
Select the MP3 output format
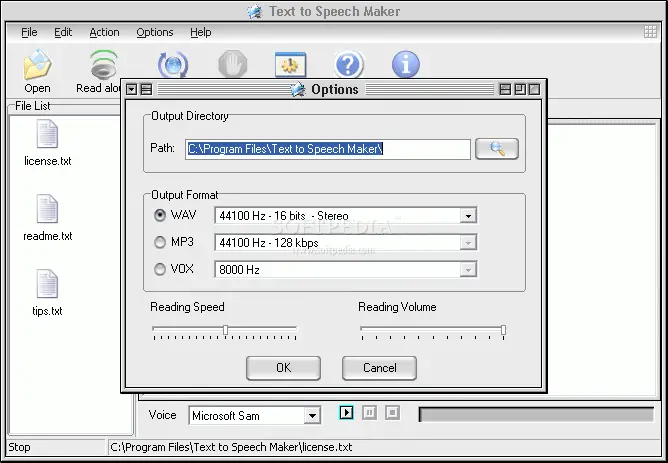160,242
